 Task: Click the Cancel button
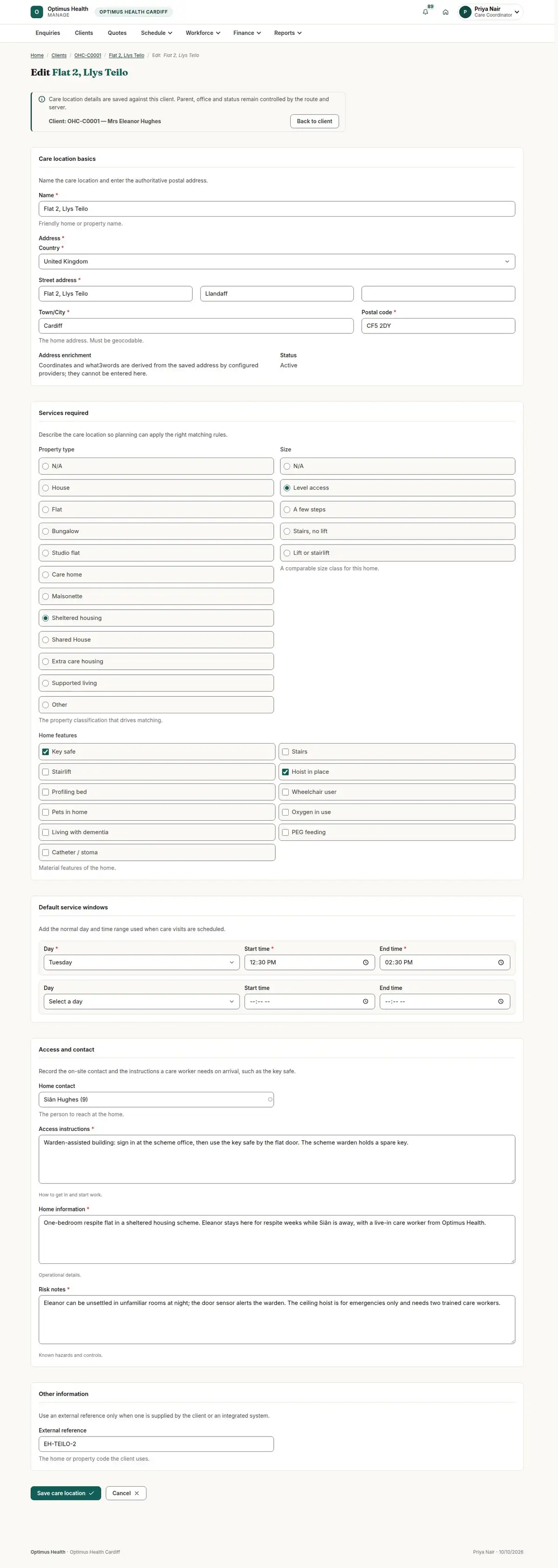pos(126,1493)
